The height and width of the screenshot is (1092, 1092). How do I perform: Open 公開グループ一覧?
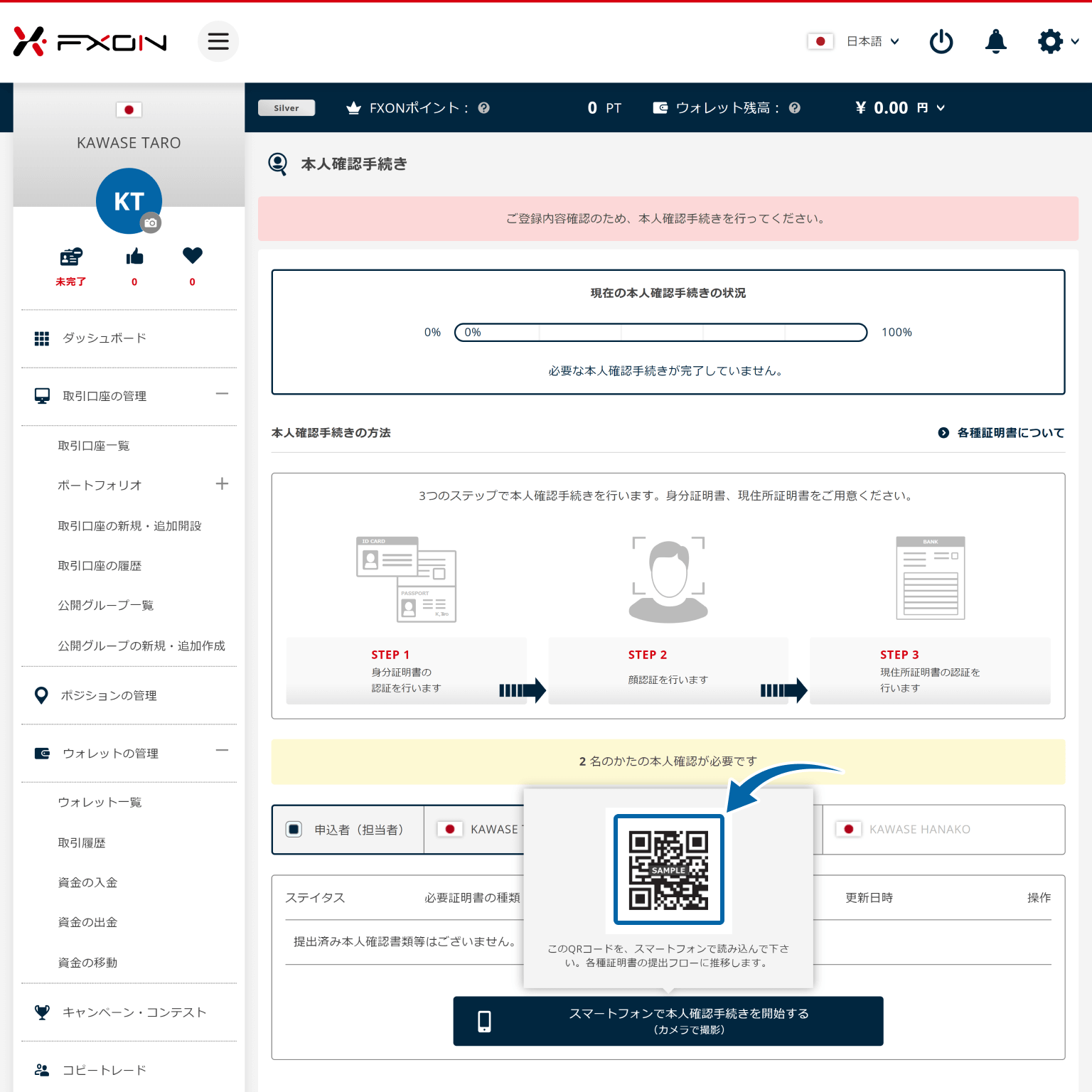(x=106, y=606)
